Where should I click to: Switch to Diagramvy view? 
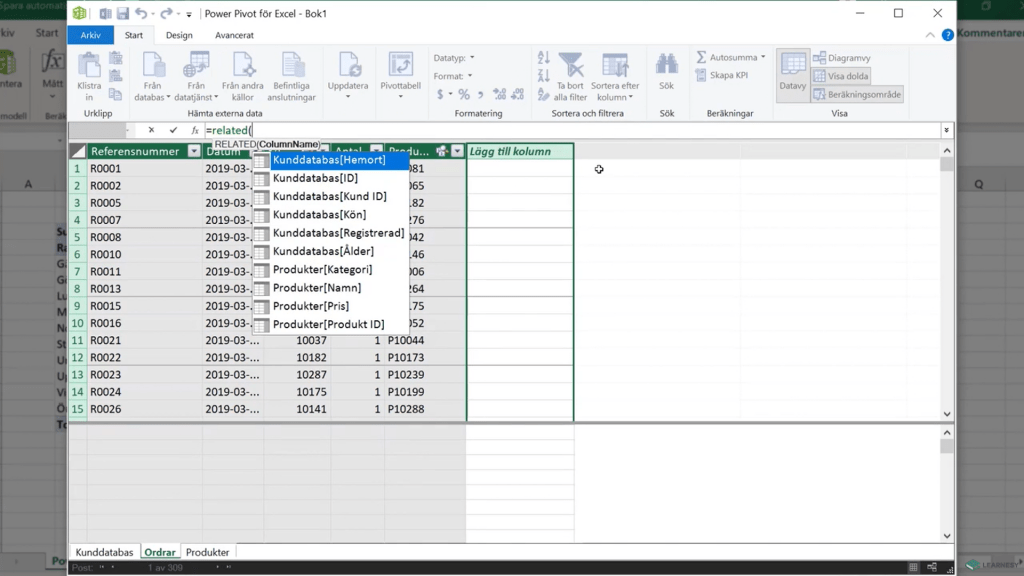click(842, 58)
